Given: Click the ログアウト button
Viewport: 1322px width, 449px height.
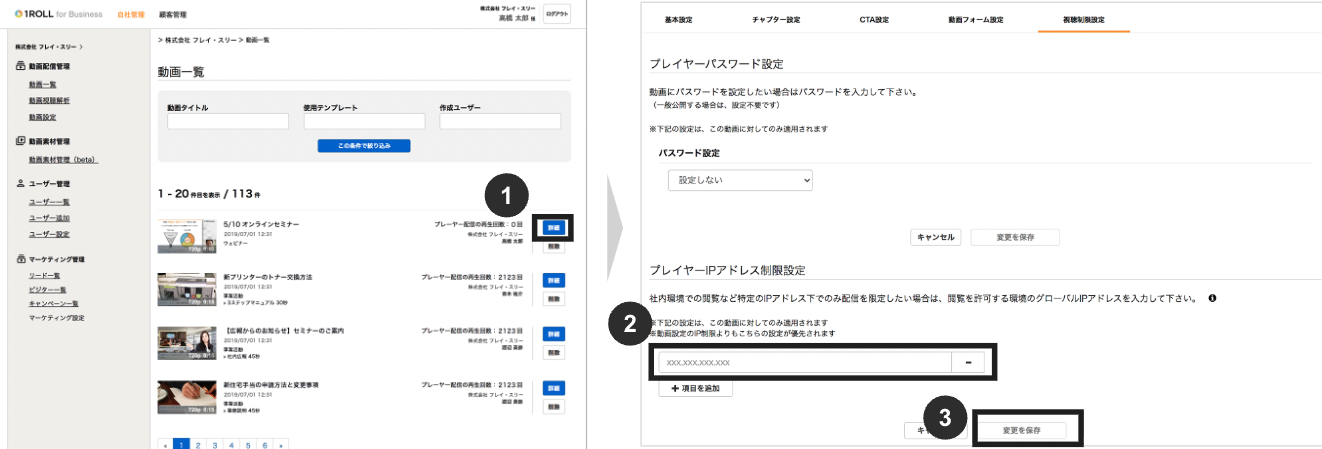Looking at the screenshot, I should click(x=556, y=15).
